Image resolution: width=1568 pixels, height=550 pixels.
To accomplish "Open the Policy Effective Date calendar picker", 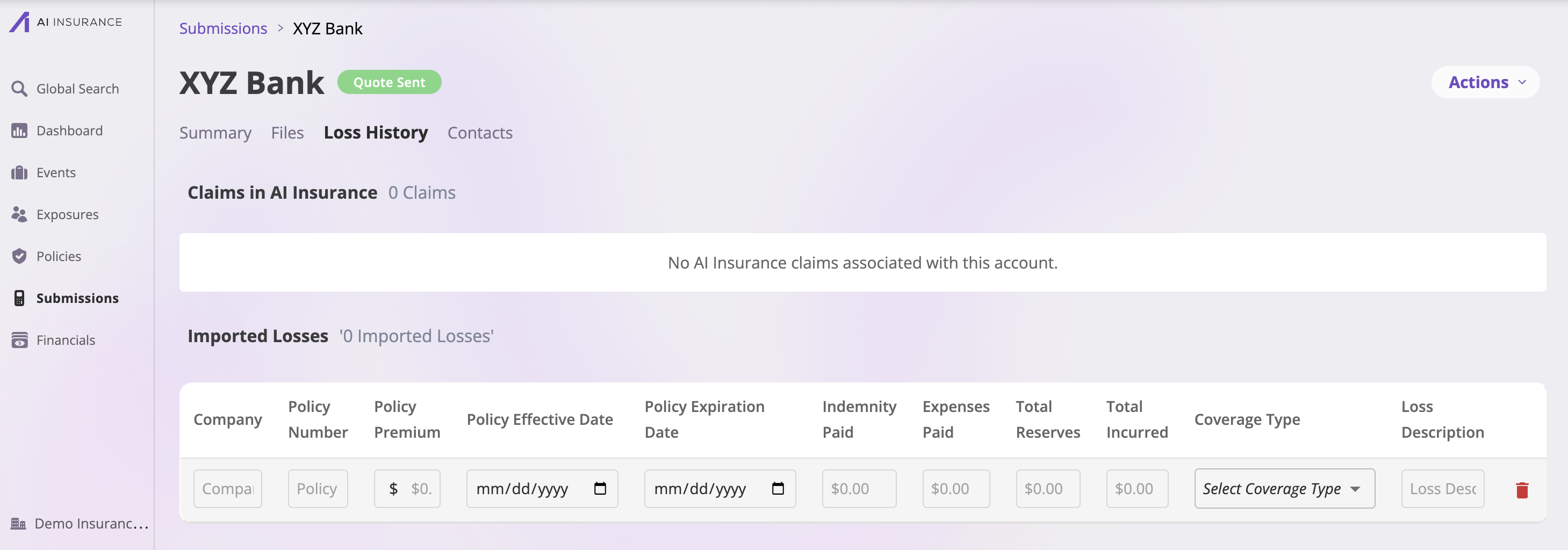I will coord(600,489).
